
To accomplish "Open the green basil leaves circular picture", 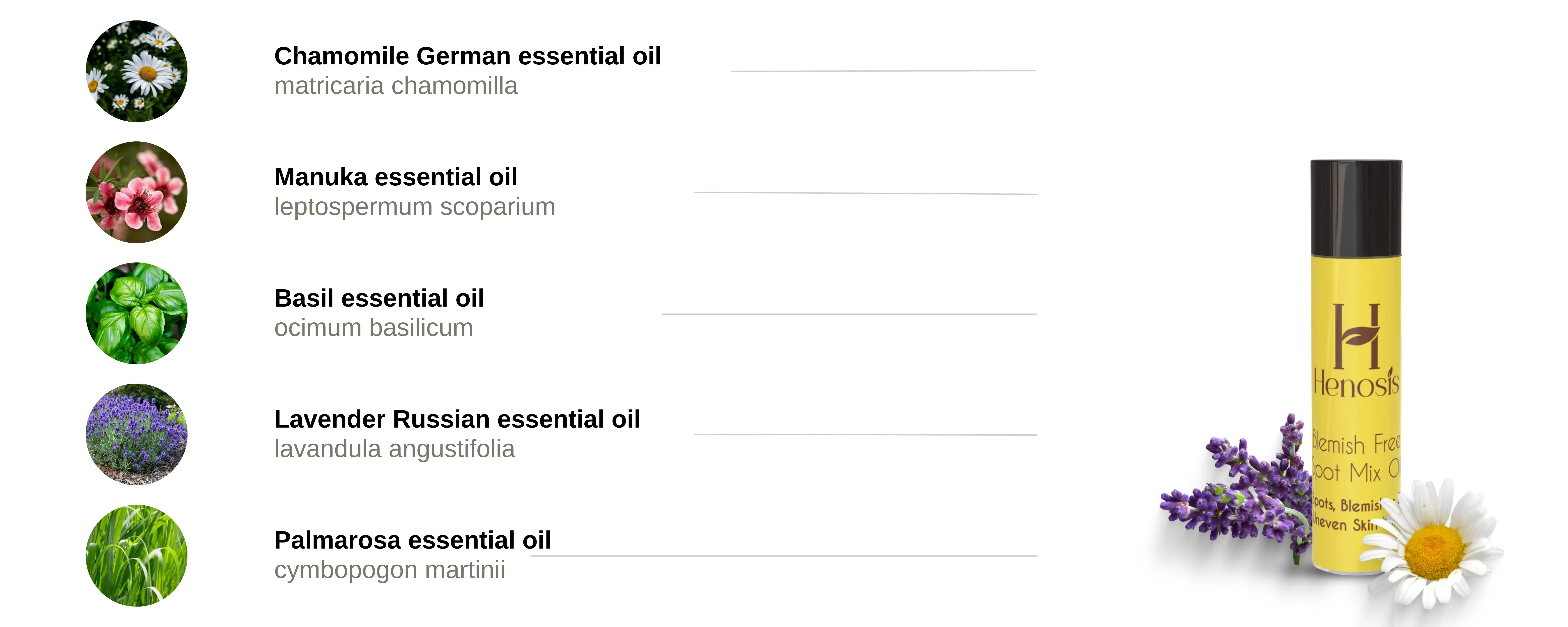I will [136, 313].
